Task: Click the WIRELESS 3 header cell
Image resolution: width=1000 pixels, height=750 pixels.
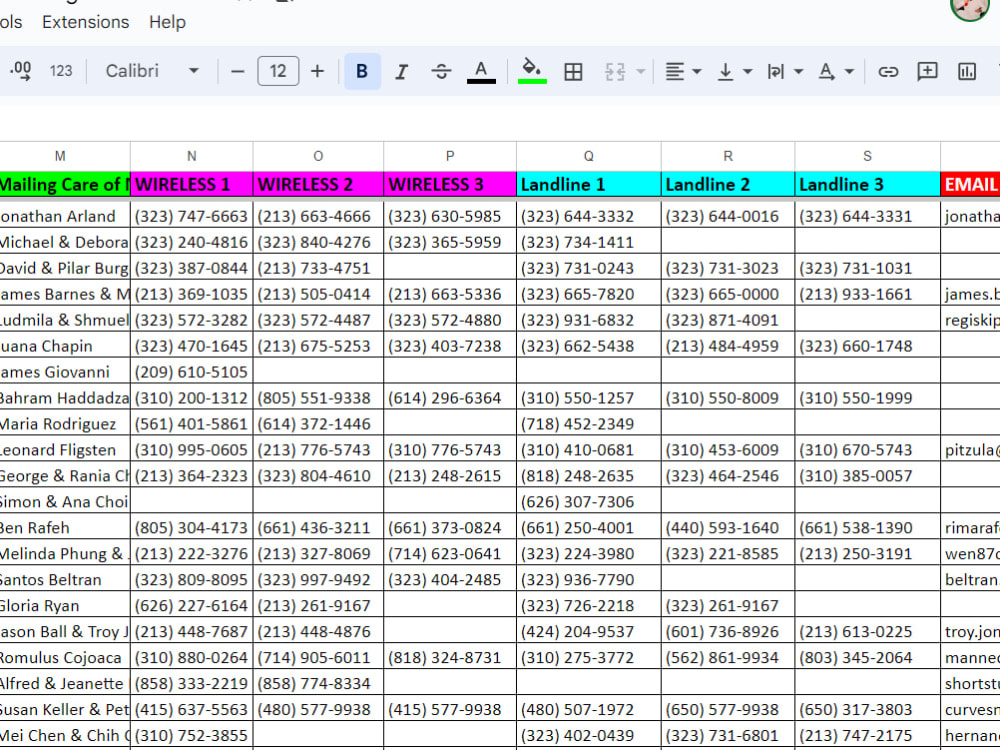Action: (450, 184)
